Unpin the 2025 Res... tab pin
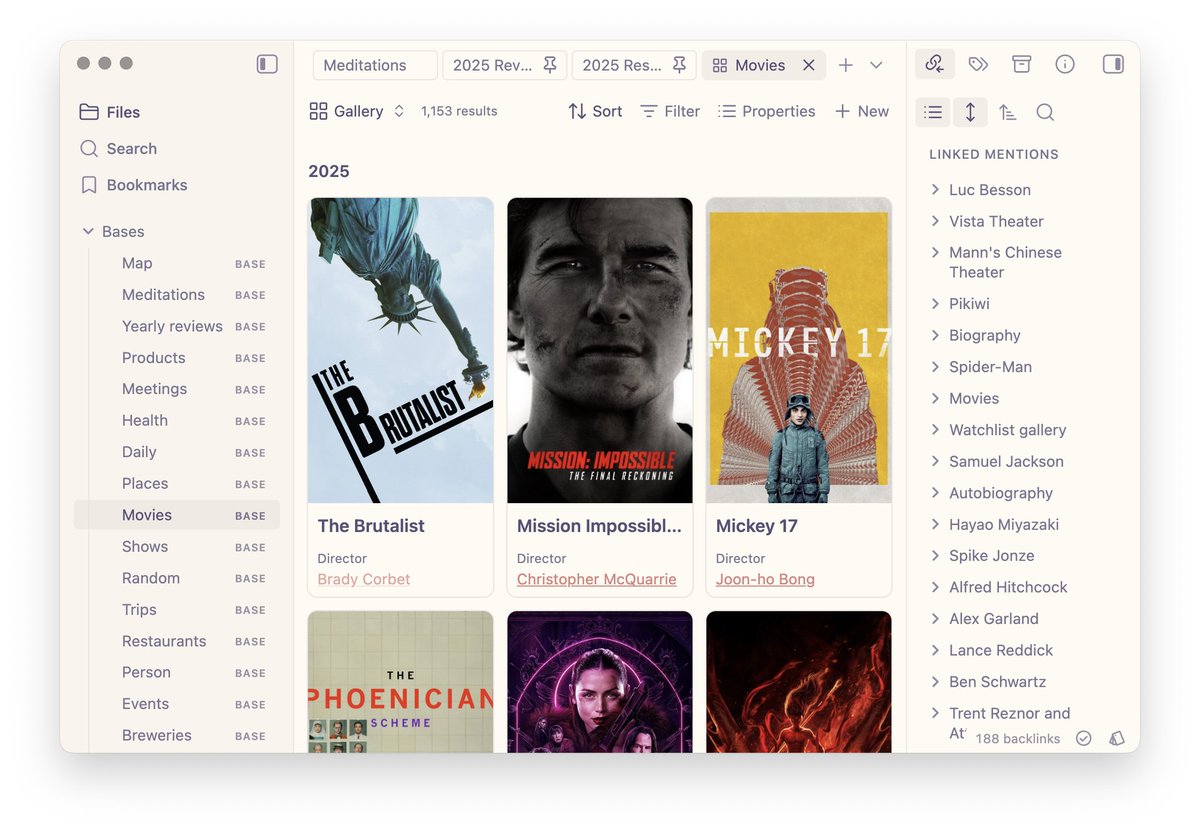Viewport: 1200px width, 832px height. click(x=679, y=65)
